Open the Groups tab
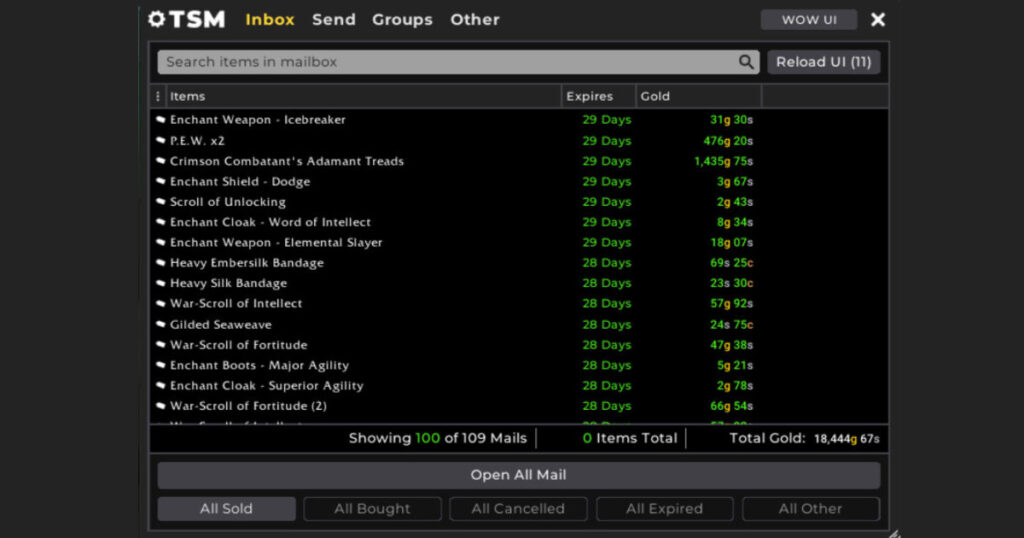Viewport: 1024px width, 538px height. click(402, 20)
